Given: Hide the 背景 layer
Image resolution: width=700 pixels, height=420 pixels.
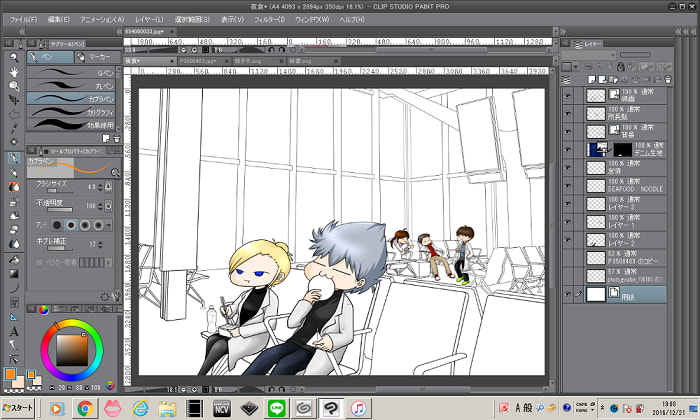Looking at the screenshot, I should [x=567, y=132].
